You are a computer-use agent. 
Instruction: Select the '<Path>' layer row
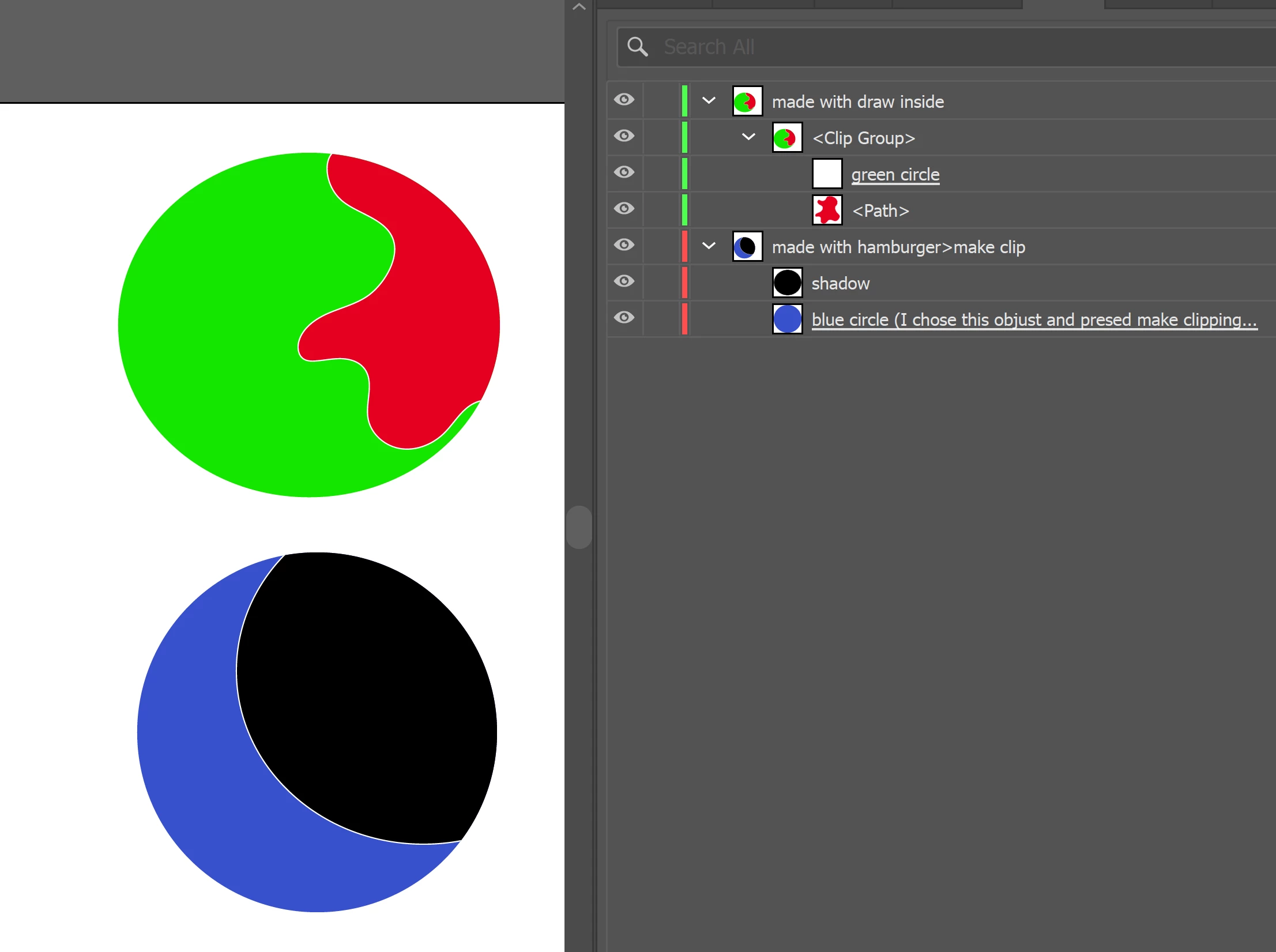point(880,211)
